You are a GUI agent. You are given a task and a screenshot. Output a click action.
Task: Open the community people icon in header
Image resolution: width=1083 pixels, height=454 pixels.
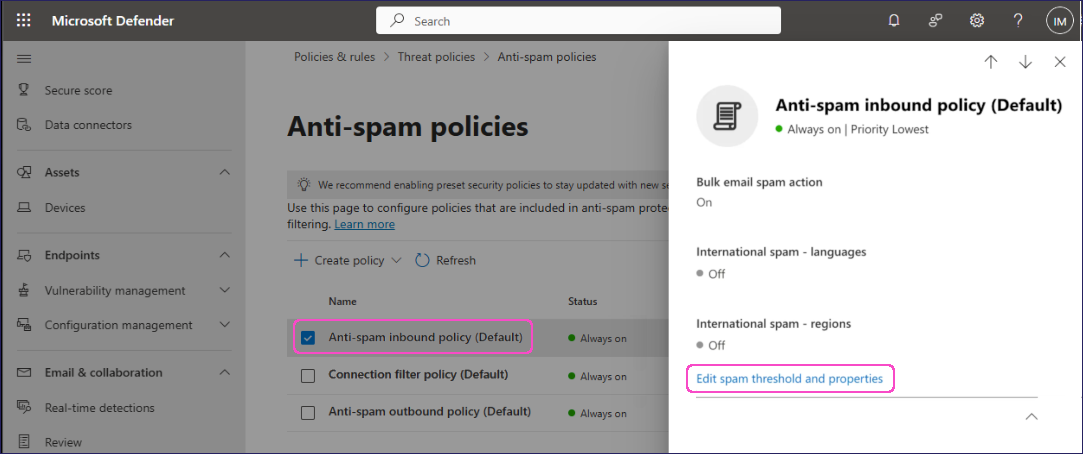point(936,20)
